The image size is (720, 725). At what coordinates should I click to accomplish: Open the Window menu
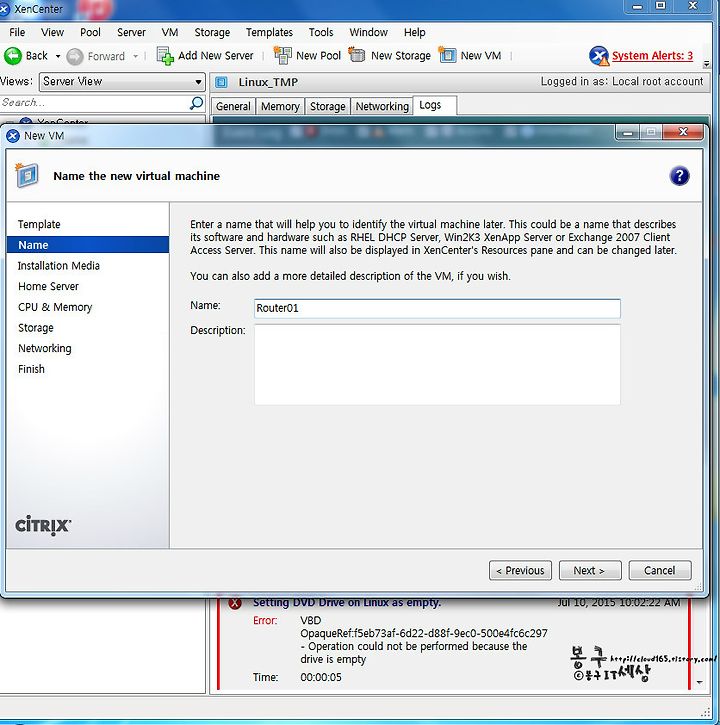click(369, 32)
